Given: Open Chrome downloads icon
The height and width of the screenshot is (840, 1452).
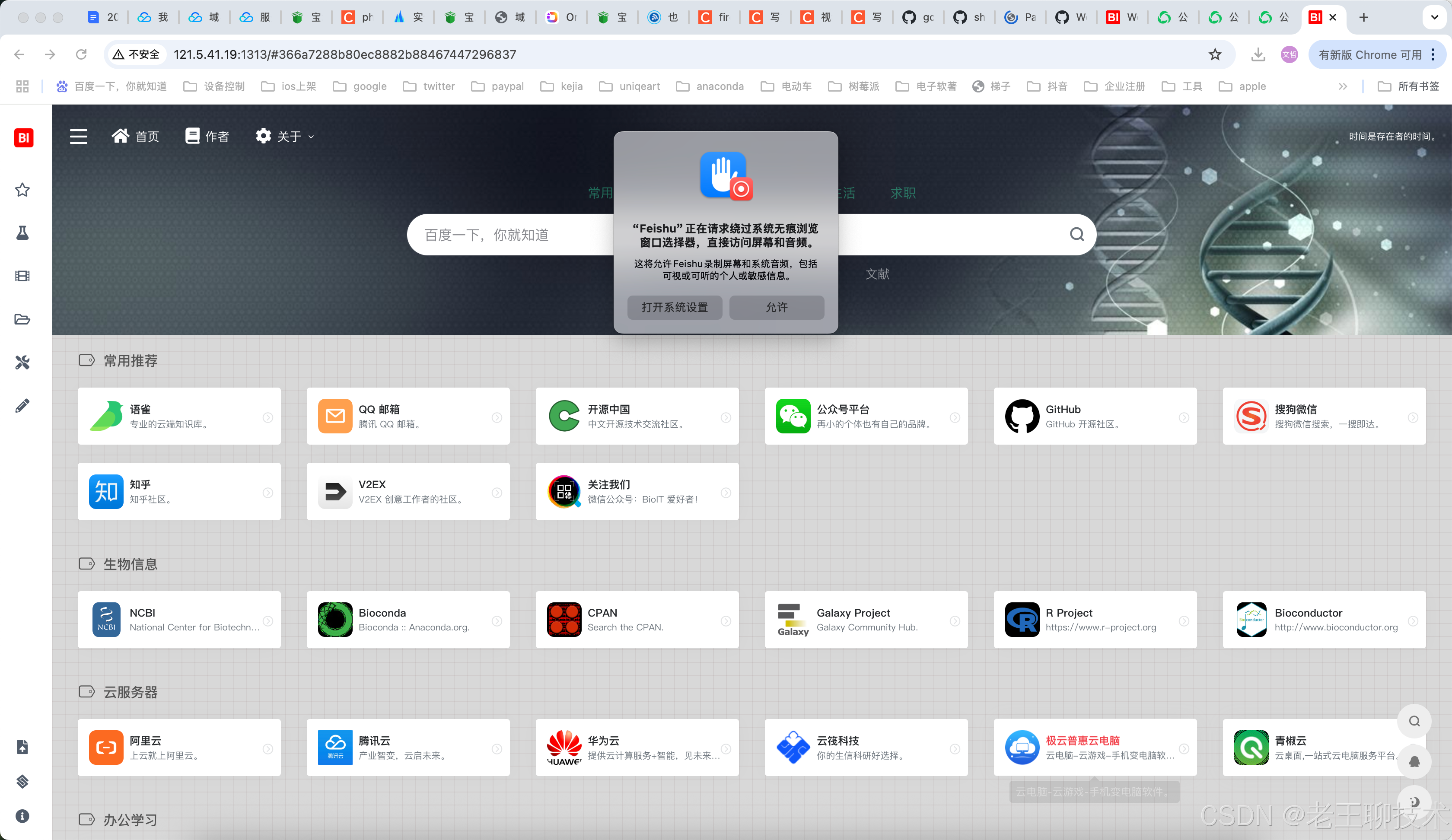Looking at the screenshot, I should 1258,54.
